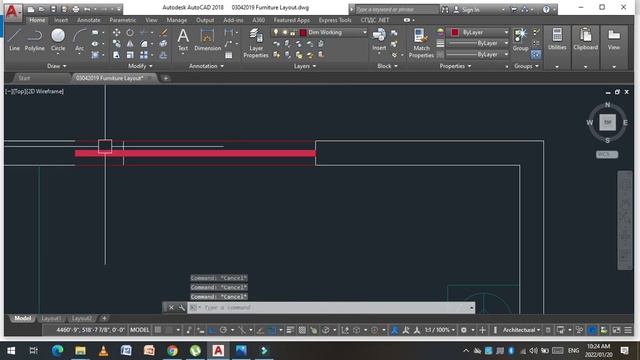640x360 pixels.
Task: Expand the Layers panel
Action: [x=305, y=66]
